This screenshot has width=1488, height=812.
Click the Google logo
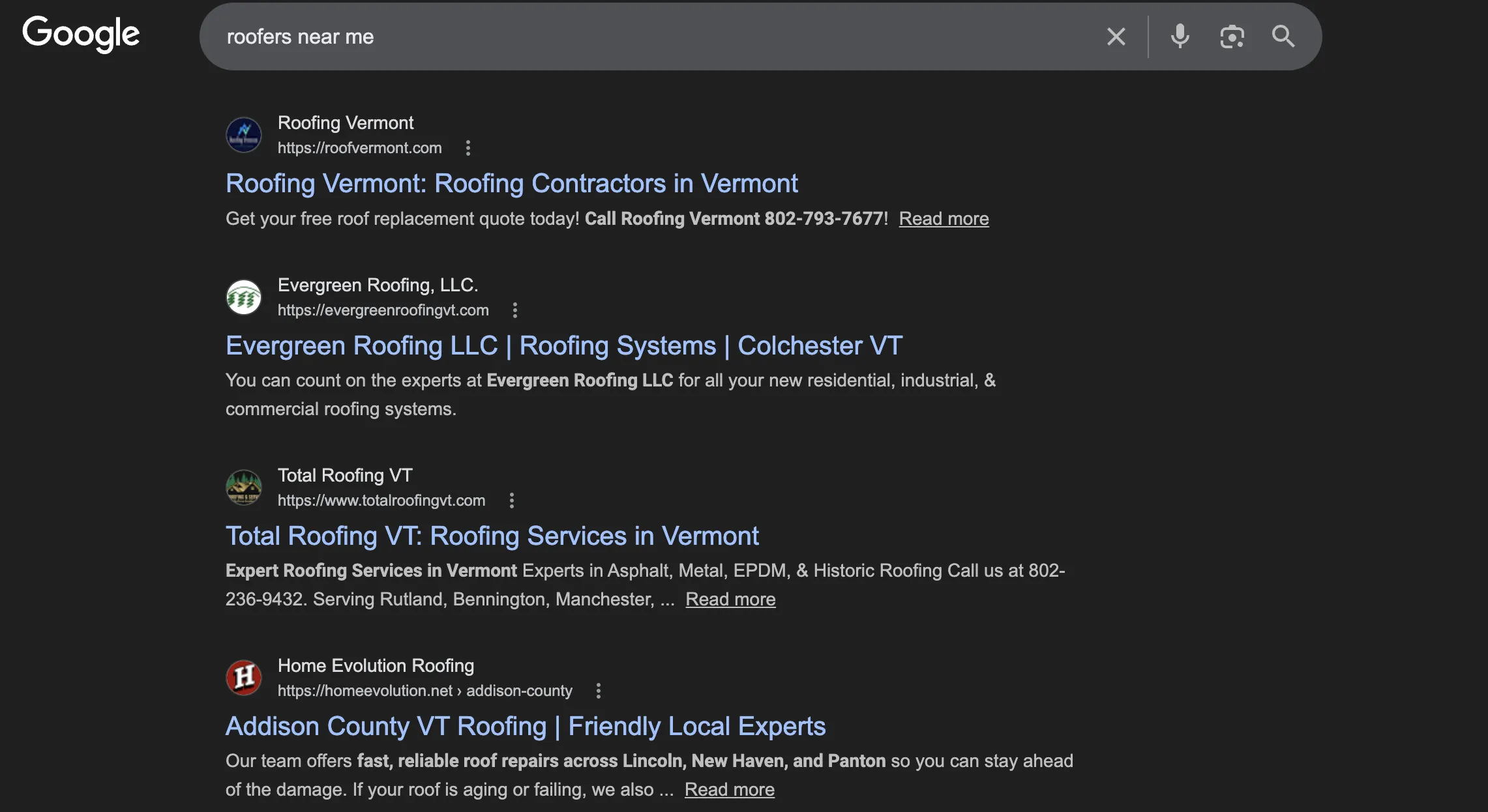coord(81,34)
